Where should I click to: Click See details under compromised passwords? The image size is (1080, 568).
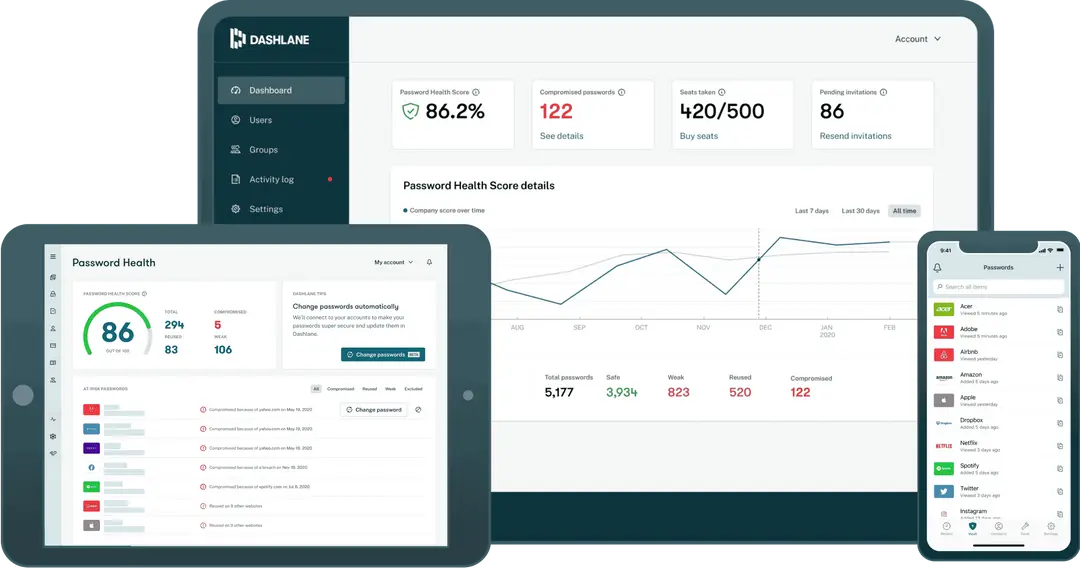point(561,136)
